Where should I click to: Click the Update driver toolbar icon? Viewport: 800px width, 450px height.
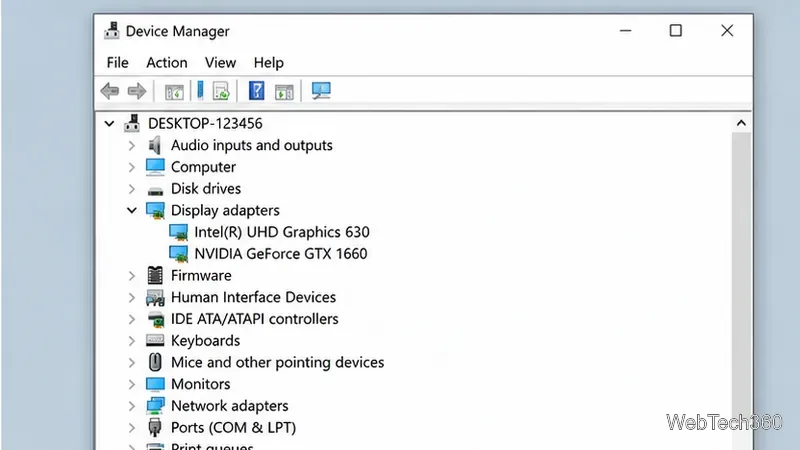click(221, 91)
